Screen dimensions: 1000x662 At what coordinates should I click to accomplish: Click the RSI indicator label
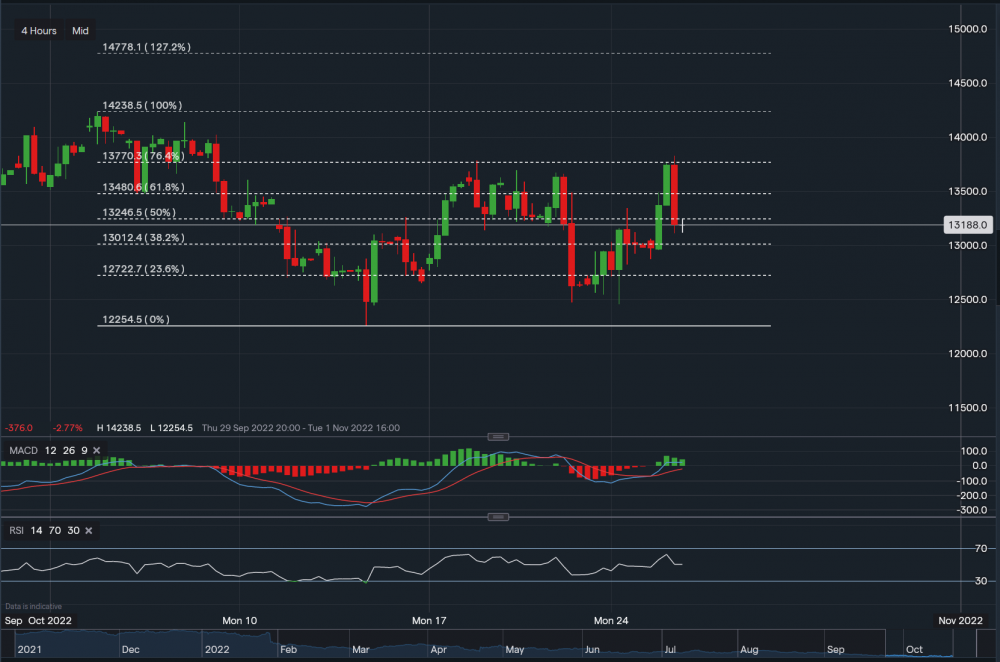[15, 531]
